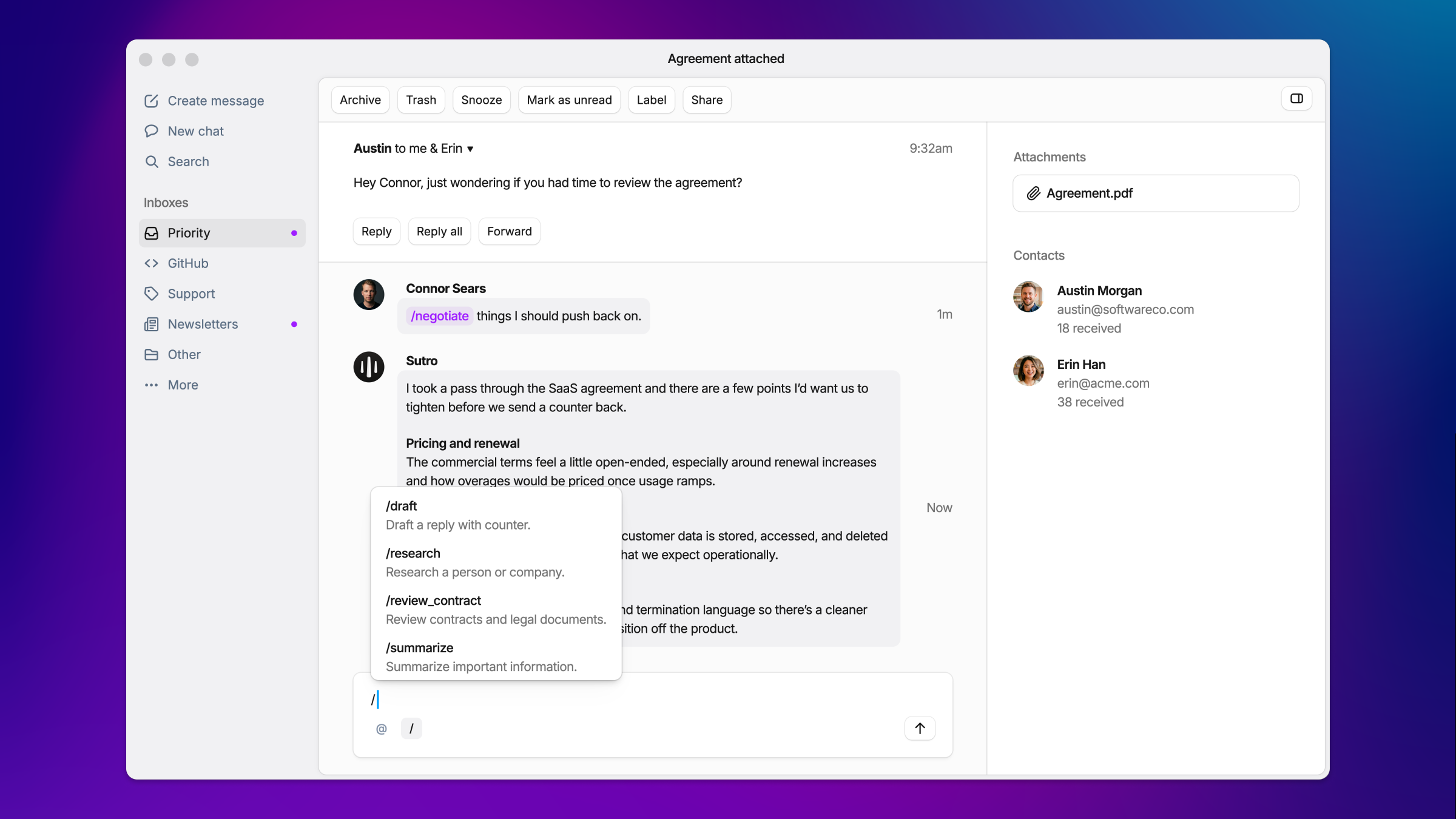
Task: Click the Create message compose icon
Action: pos(151,101)
